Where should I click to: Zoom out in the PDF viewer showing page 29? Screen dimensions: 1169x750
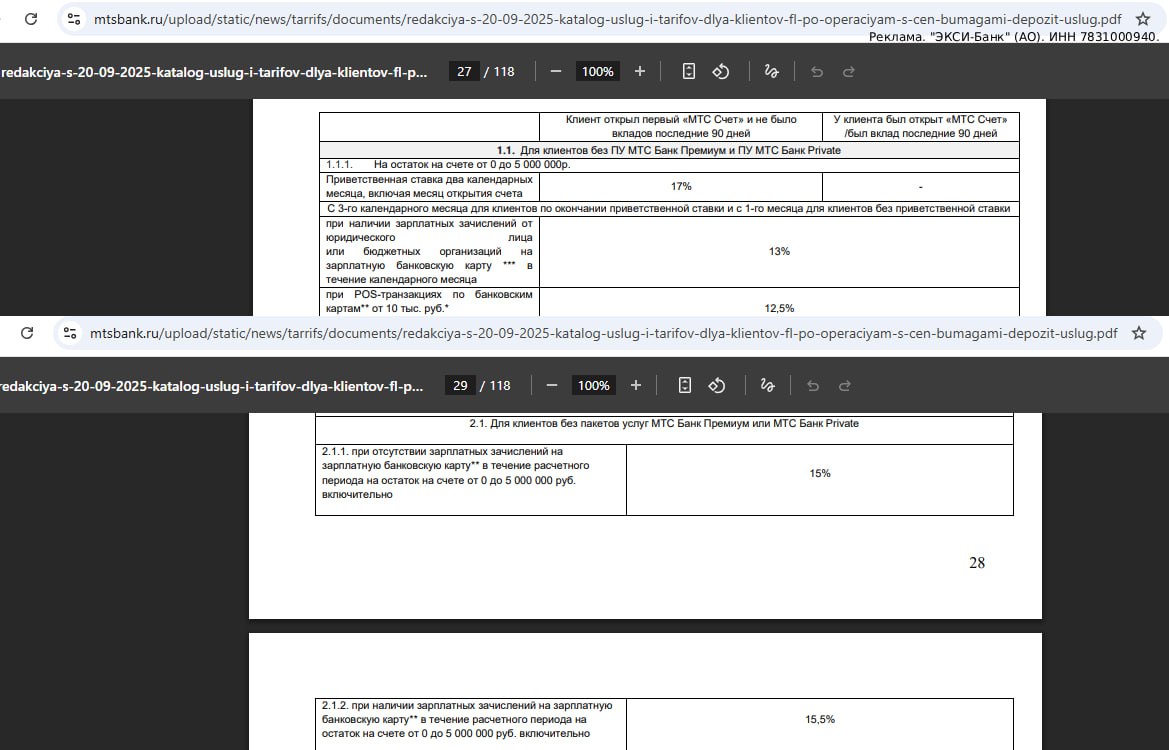click(x=552, y=385)
